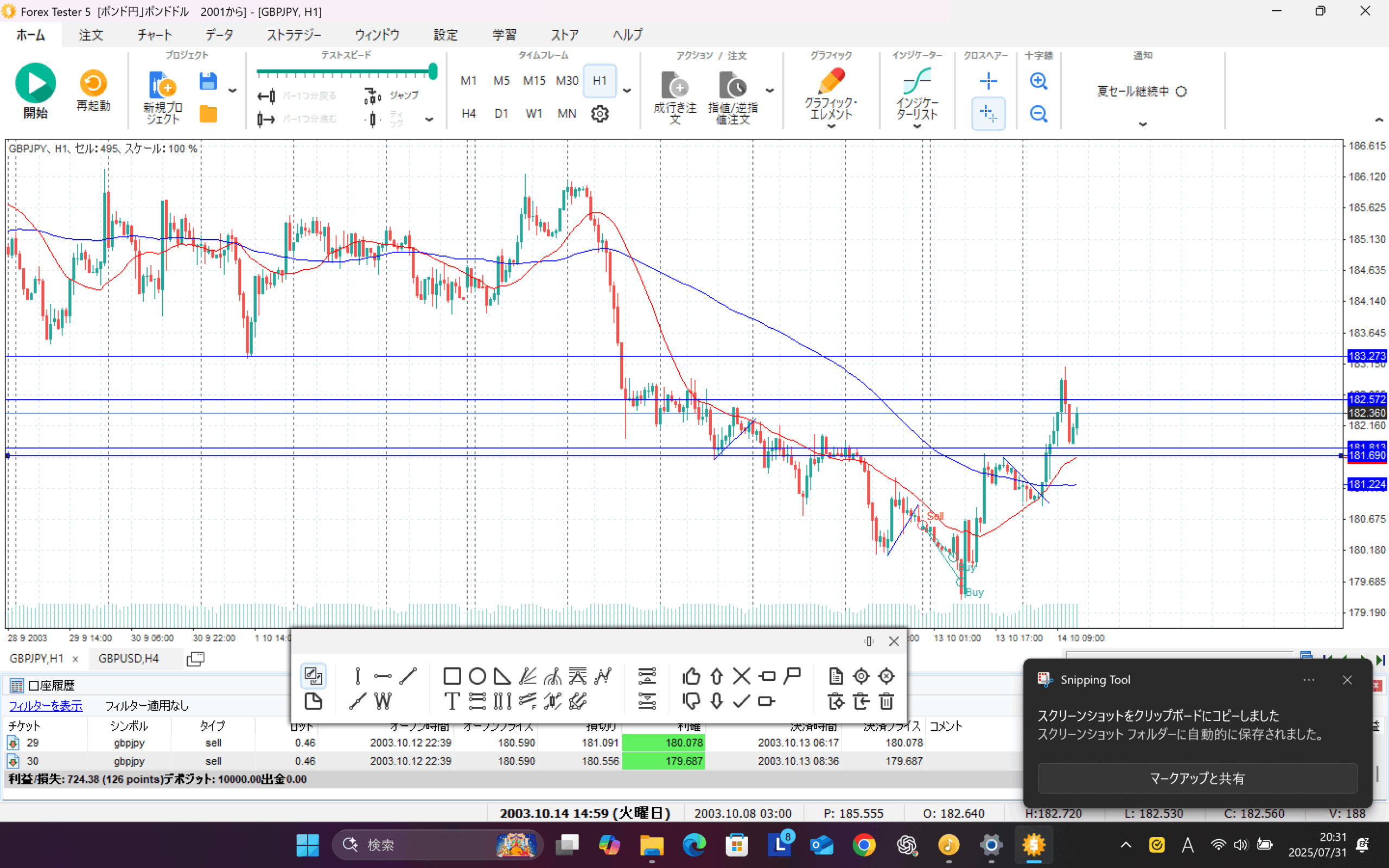
Task: Expand the test speed group options chevron
Action: [x=429, y=119]
